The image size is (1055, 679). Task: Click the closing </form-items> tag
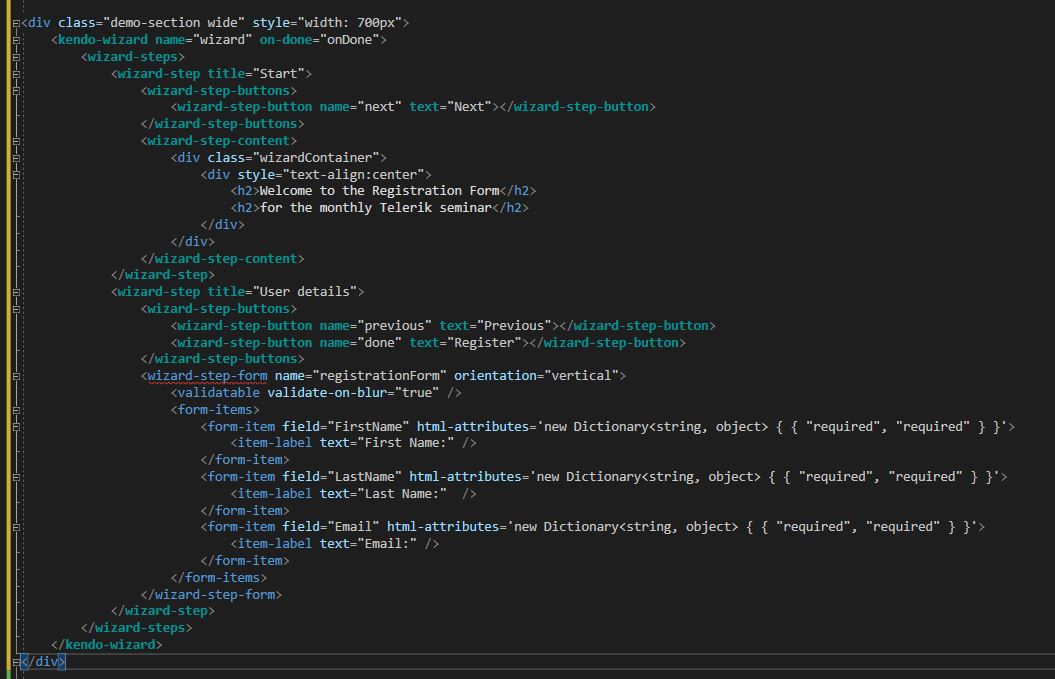pos(219,577)
